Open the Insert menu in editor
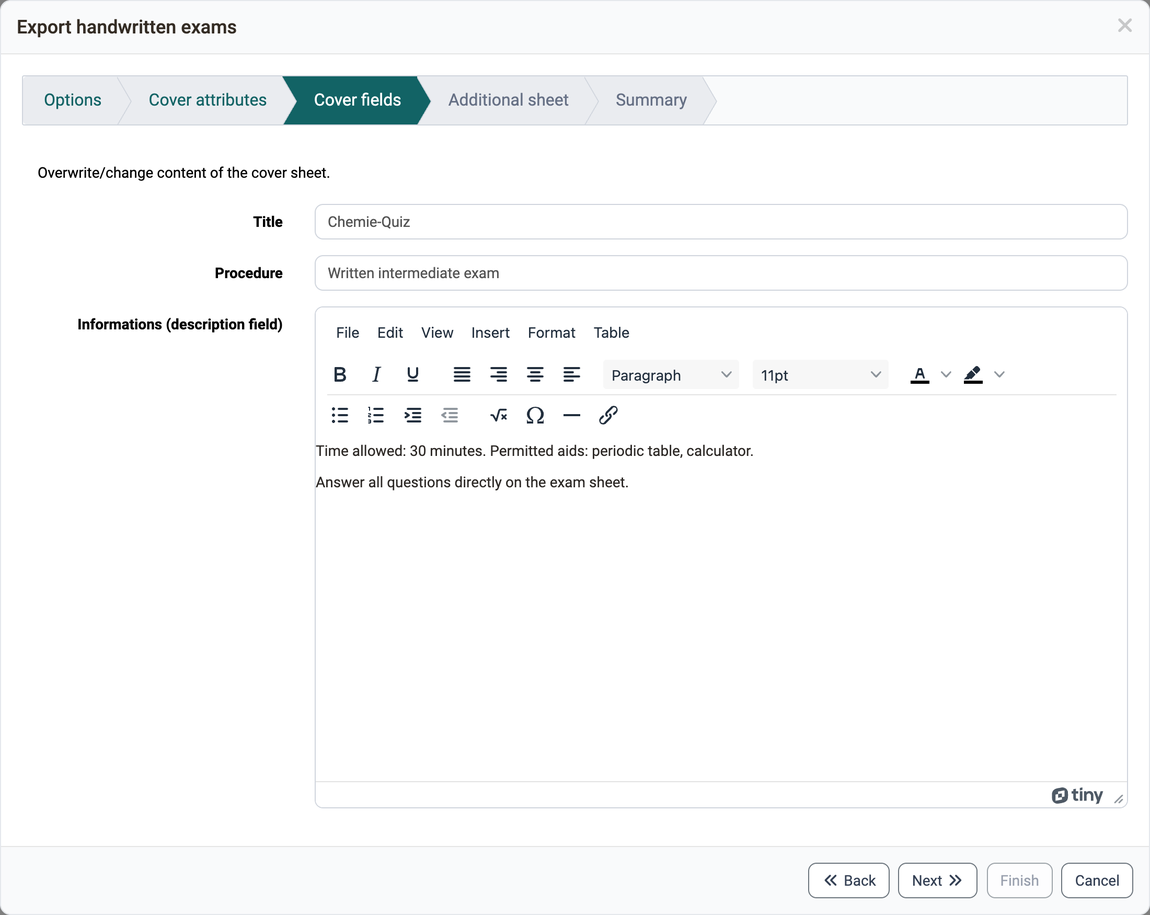 pos(491,333)
